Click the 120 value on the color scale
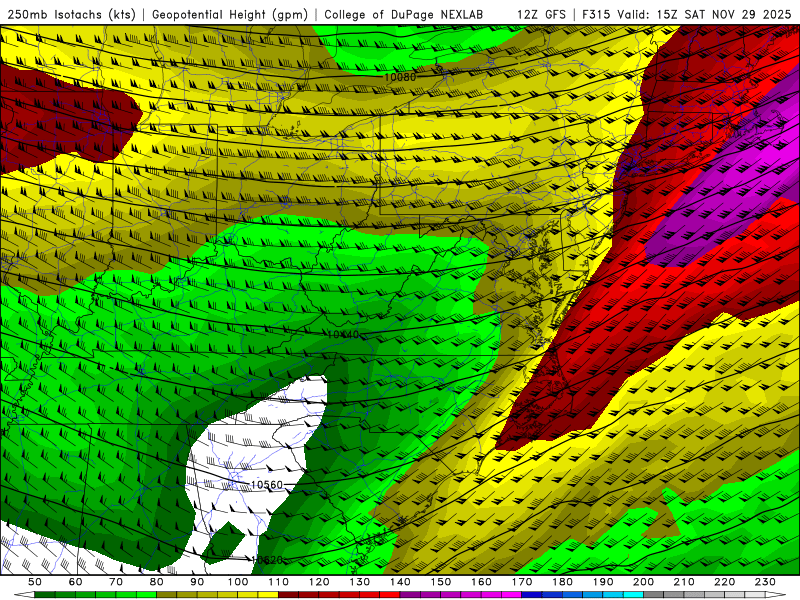The image size is (800, 600). click(319, 582)
